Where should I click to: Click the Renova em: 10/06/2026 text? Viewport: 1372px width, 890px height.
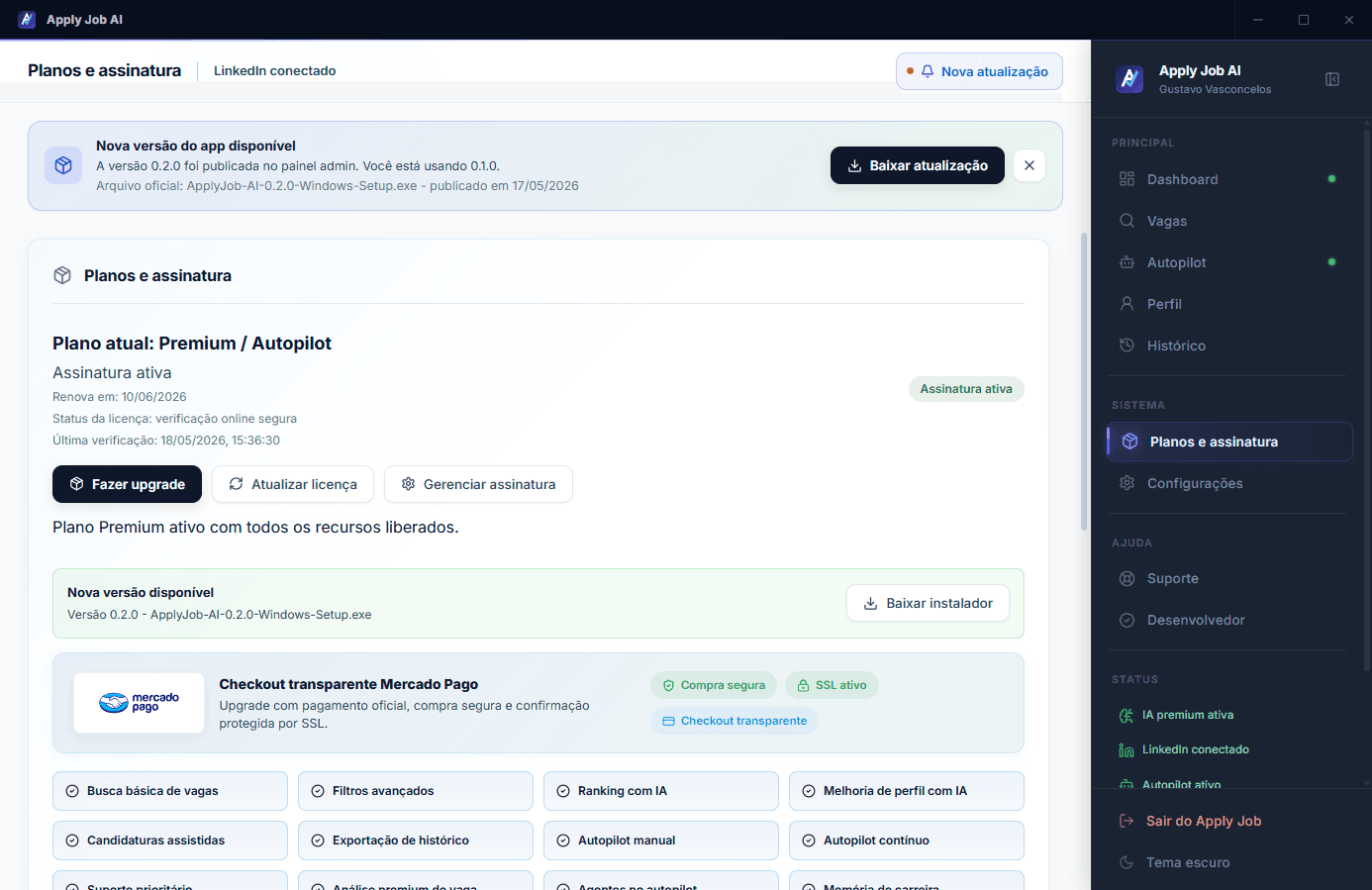point(120,397)
